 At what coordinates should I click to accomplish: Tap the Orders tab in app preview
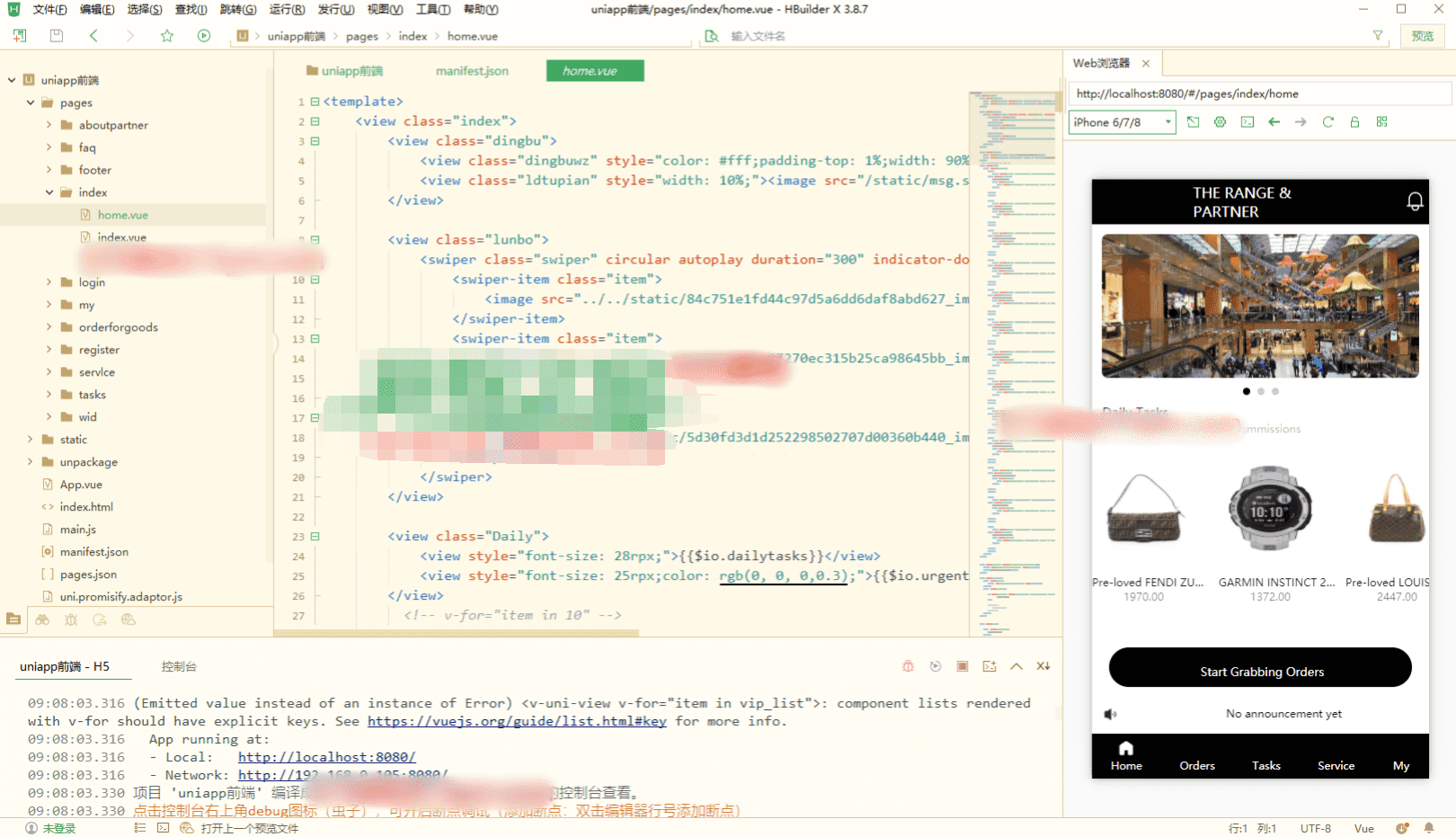[1197, 757]
